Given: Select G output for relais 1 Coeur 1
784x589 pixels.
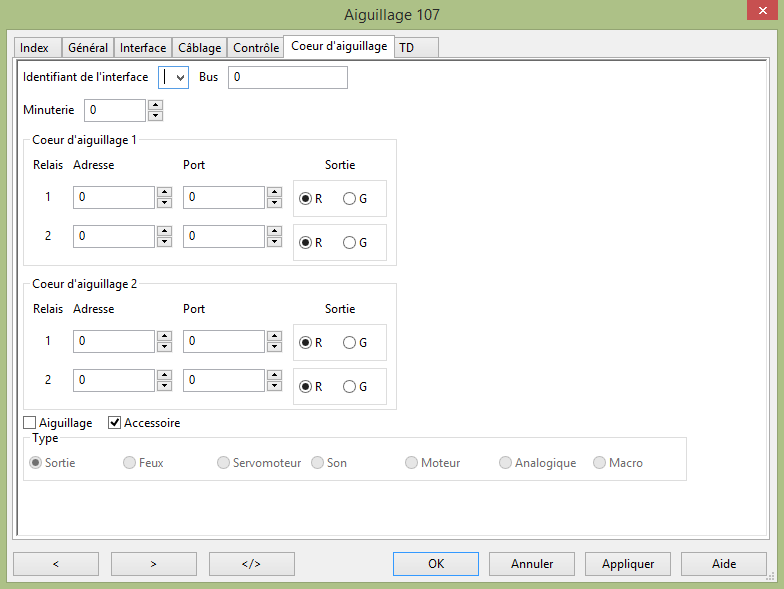Looking at the screenshot, I should [349, 198].
